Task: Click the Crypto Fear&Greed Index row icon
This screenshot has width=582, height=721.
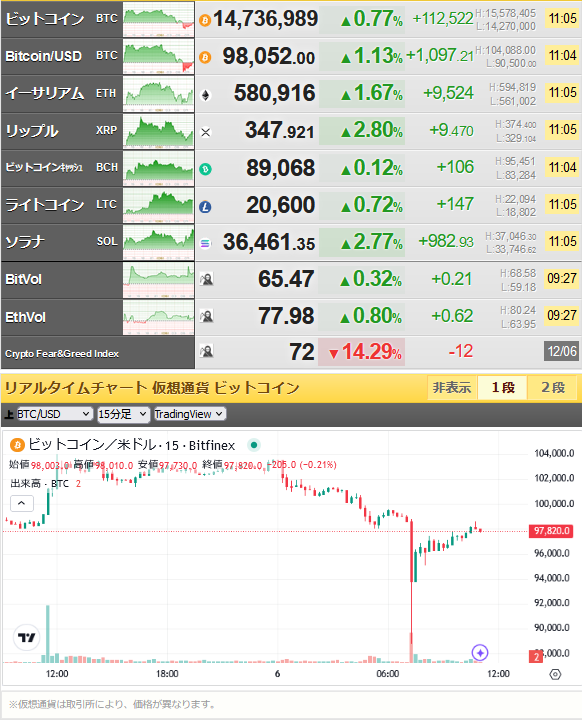Action: 206,352
